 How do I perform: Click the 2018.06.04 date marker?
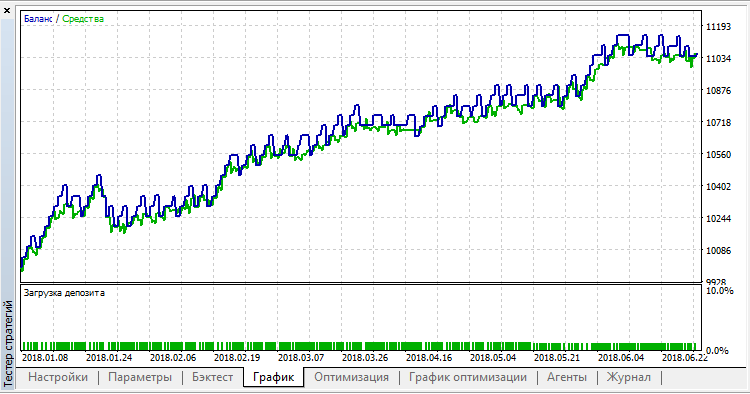point(621,358)
